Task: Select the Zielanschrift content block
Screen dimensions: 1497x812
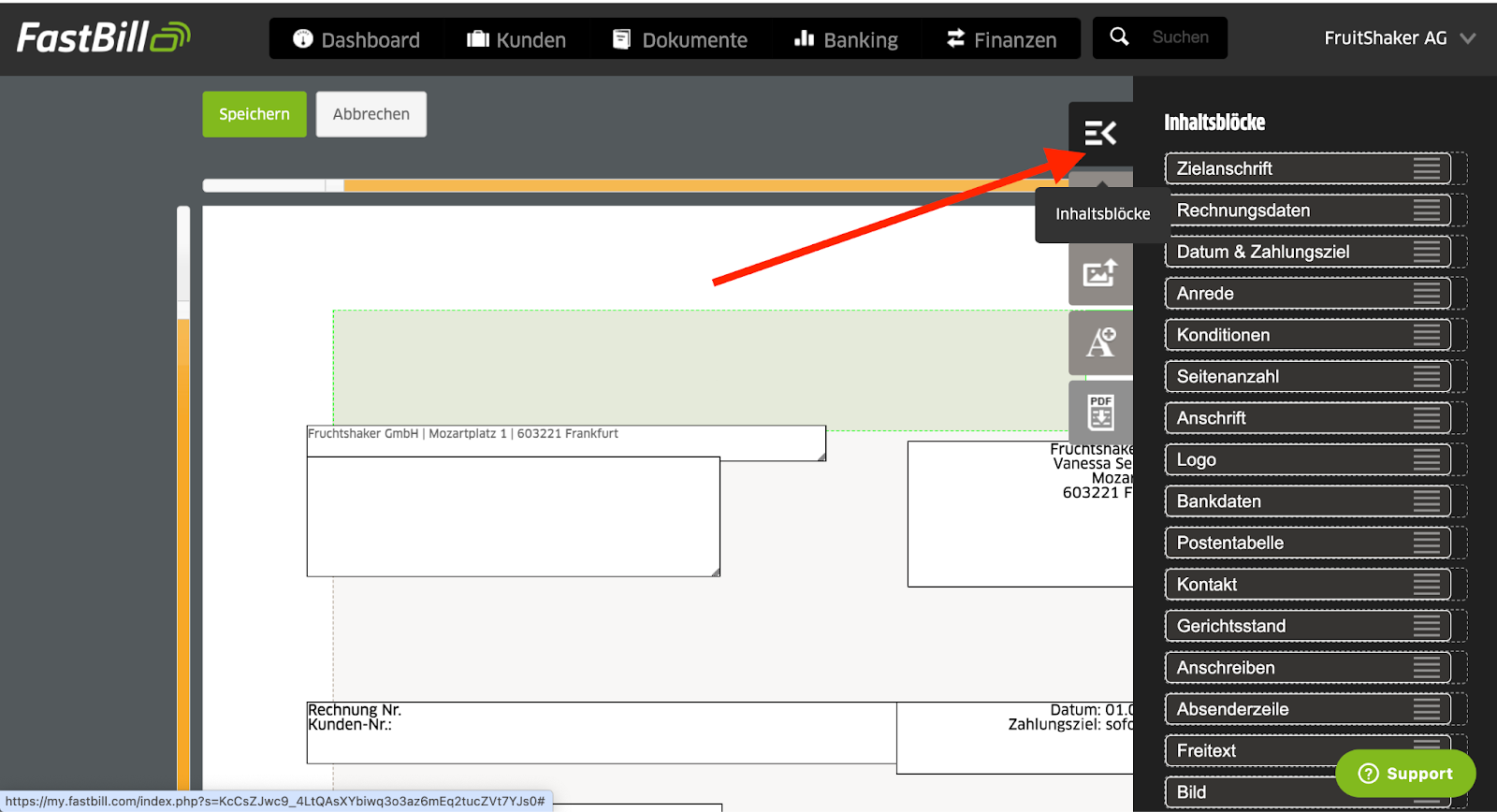Action: [1307, 168]
